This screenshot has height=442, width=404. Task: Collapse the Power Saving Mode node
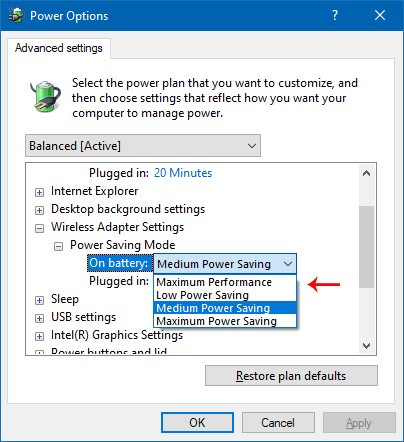click(58, 246)
